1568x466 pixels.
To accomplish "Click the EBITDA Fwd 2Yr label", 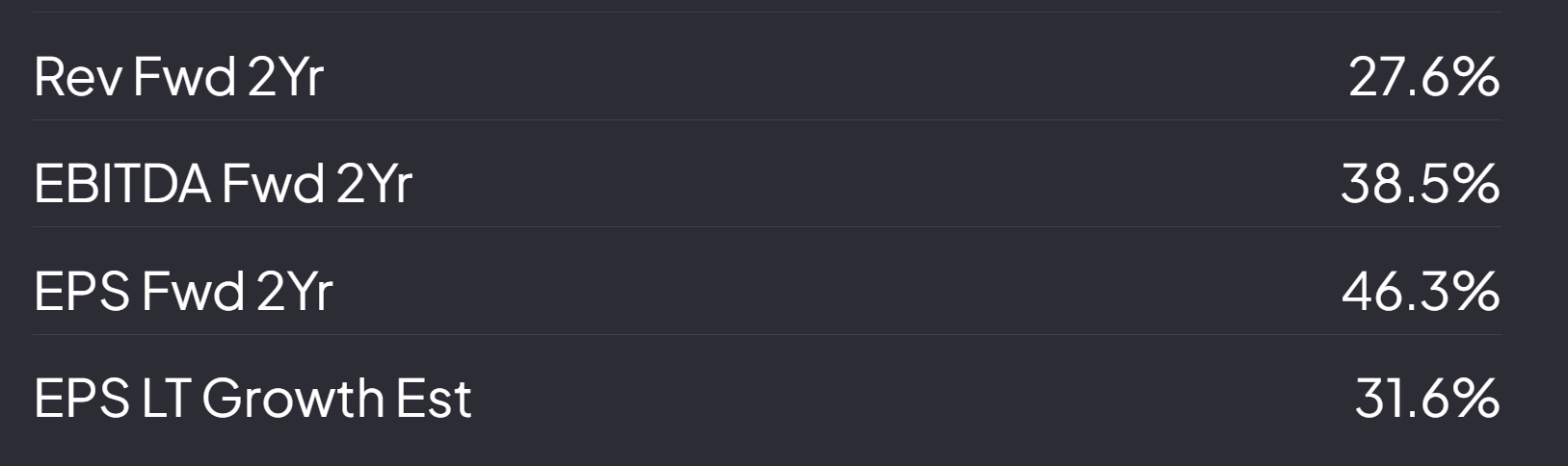I will click(x=223, y=184).
